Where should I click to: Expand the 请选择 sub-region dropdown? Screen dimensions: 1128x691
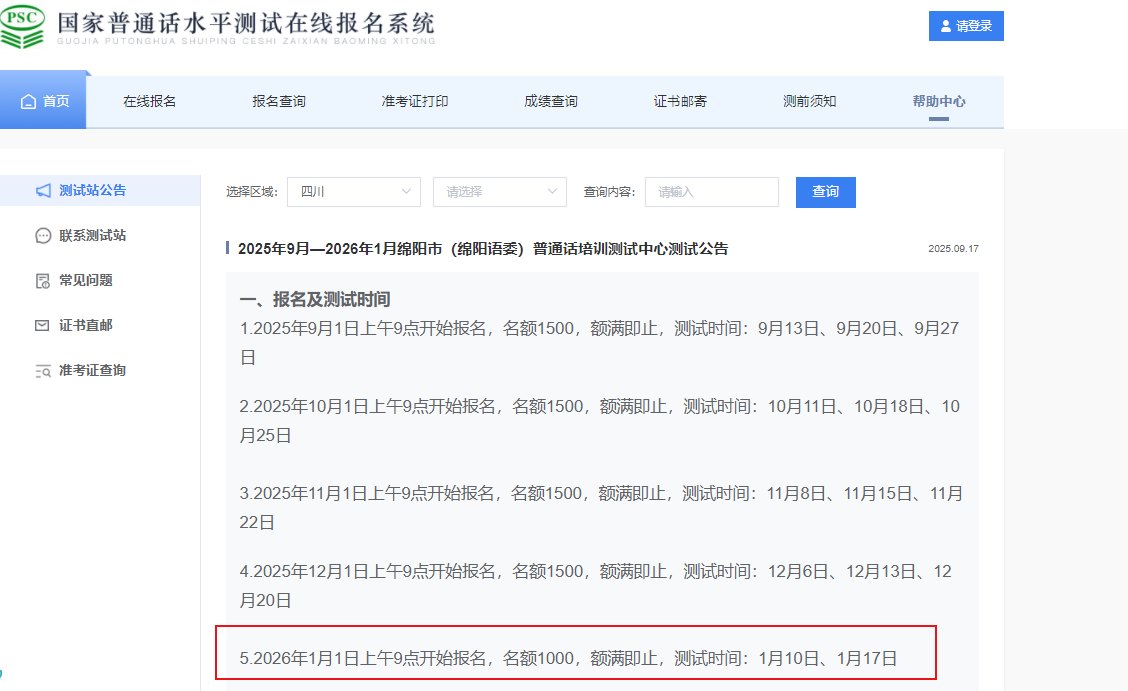[x=499, y=192]
